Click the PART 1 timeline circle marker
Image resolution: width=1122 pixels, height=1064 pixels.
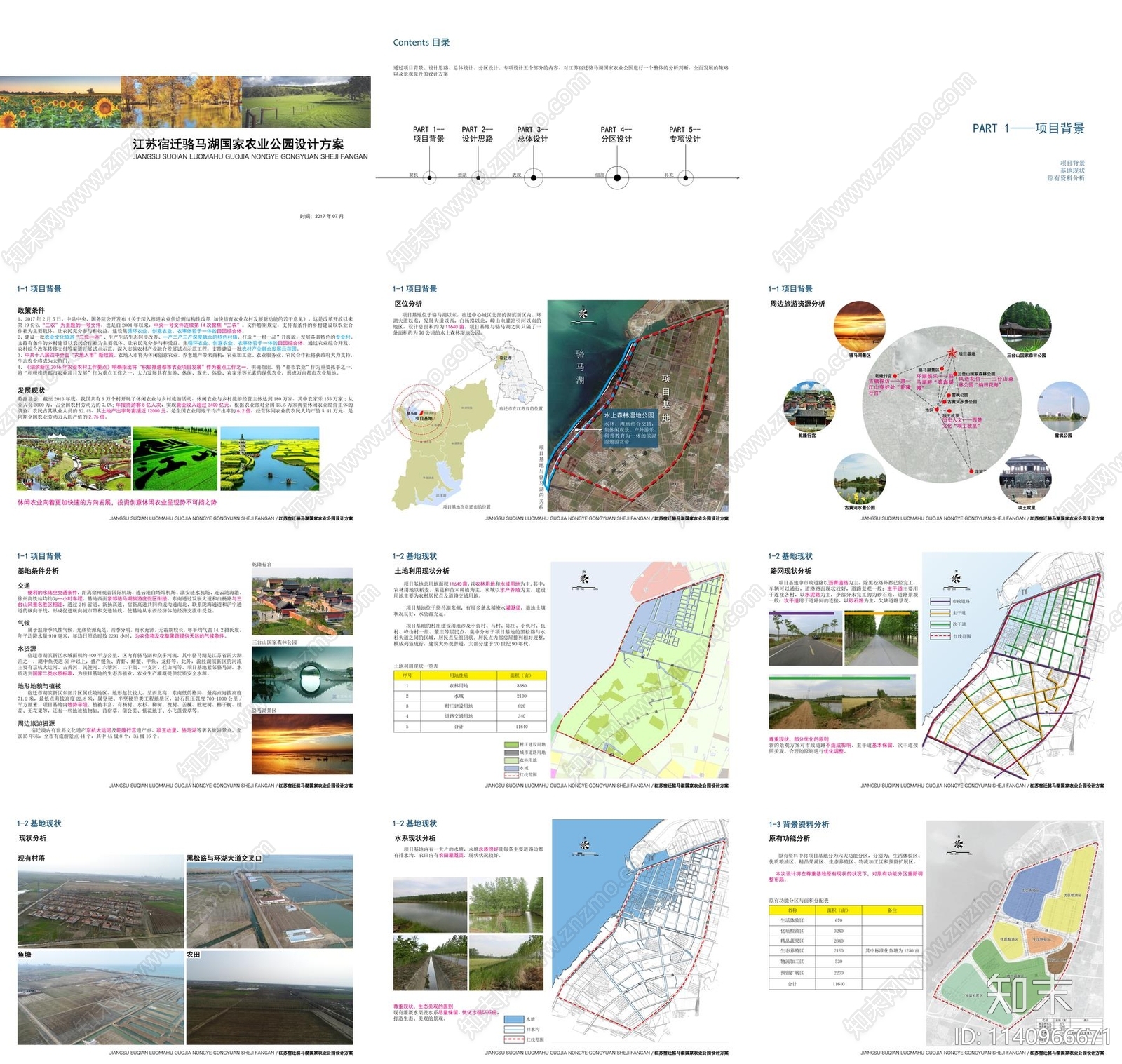(x=430, y=177)
